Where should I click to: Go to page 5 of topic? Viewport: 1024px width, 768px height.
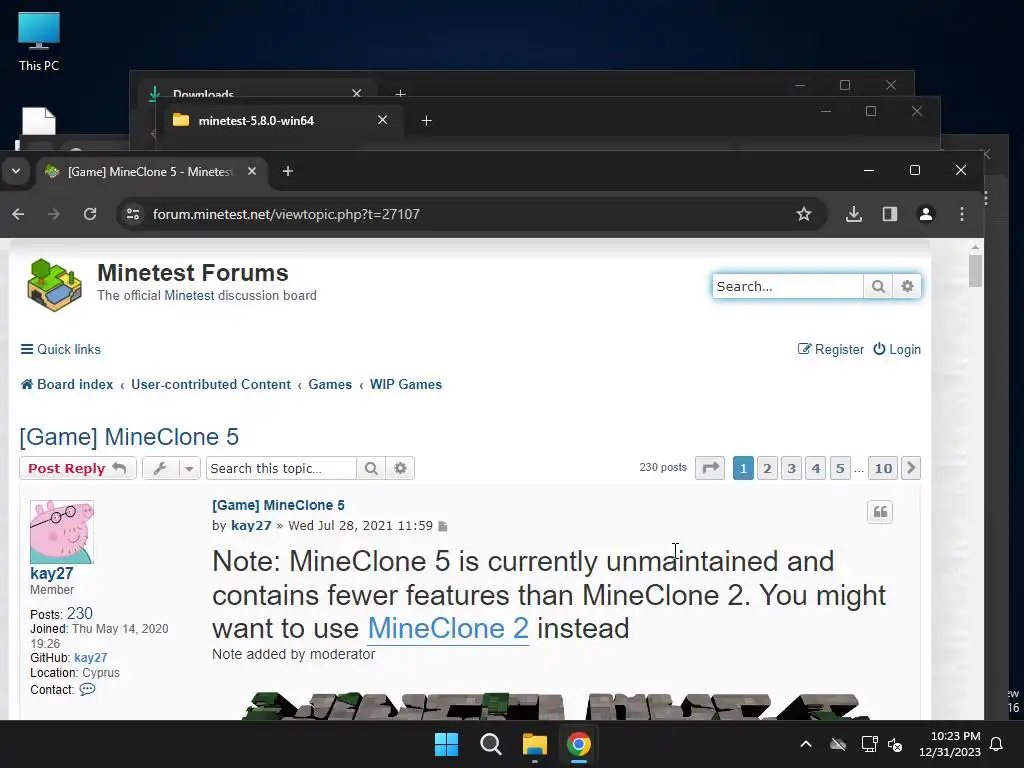(840, 468)
